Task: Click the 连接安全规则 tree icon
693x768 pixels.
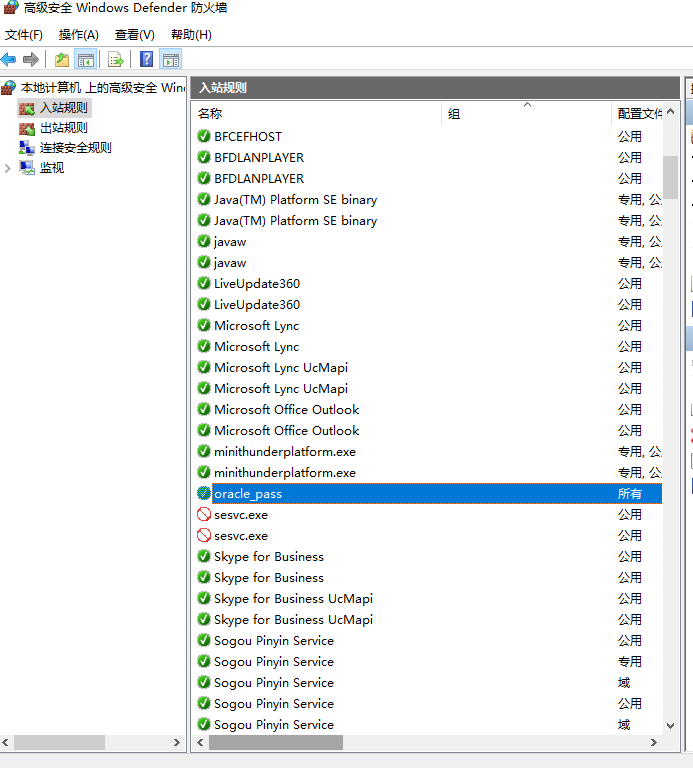Action: pyautogui.click(x=26, y=148)
